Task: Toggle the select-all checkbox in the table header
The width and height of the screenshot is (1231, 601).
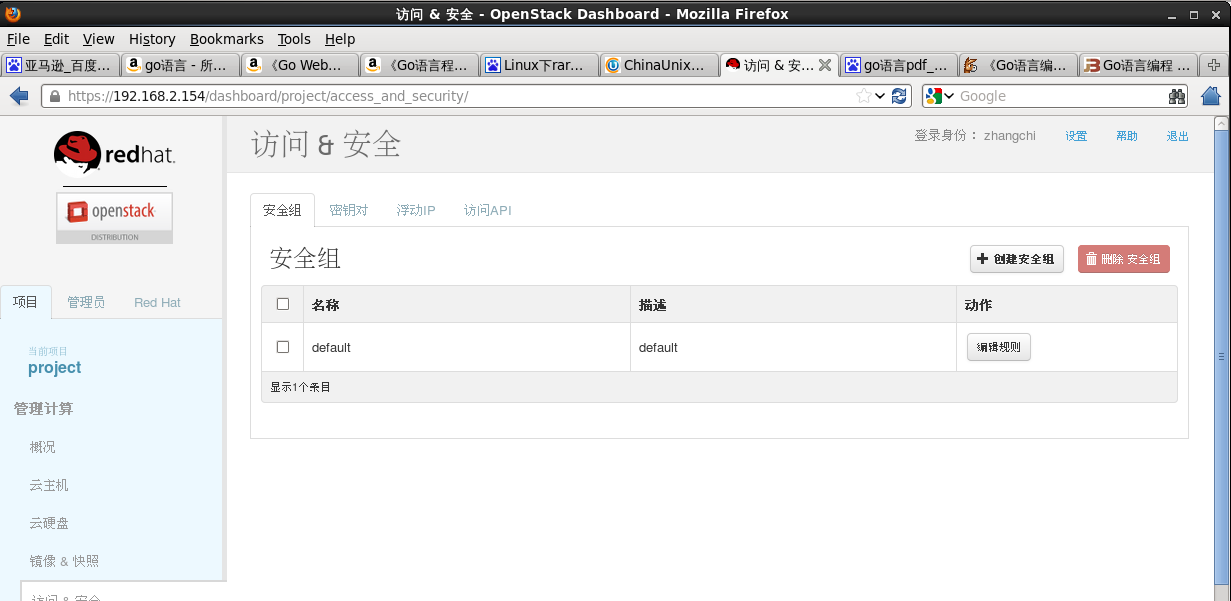Action: click(283, 305)
